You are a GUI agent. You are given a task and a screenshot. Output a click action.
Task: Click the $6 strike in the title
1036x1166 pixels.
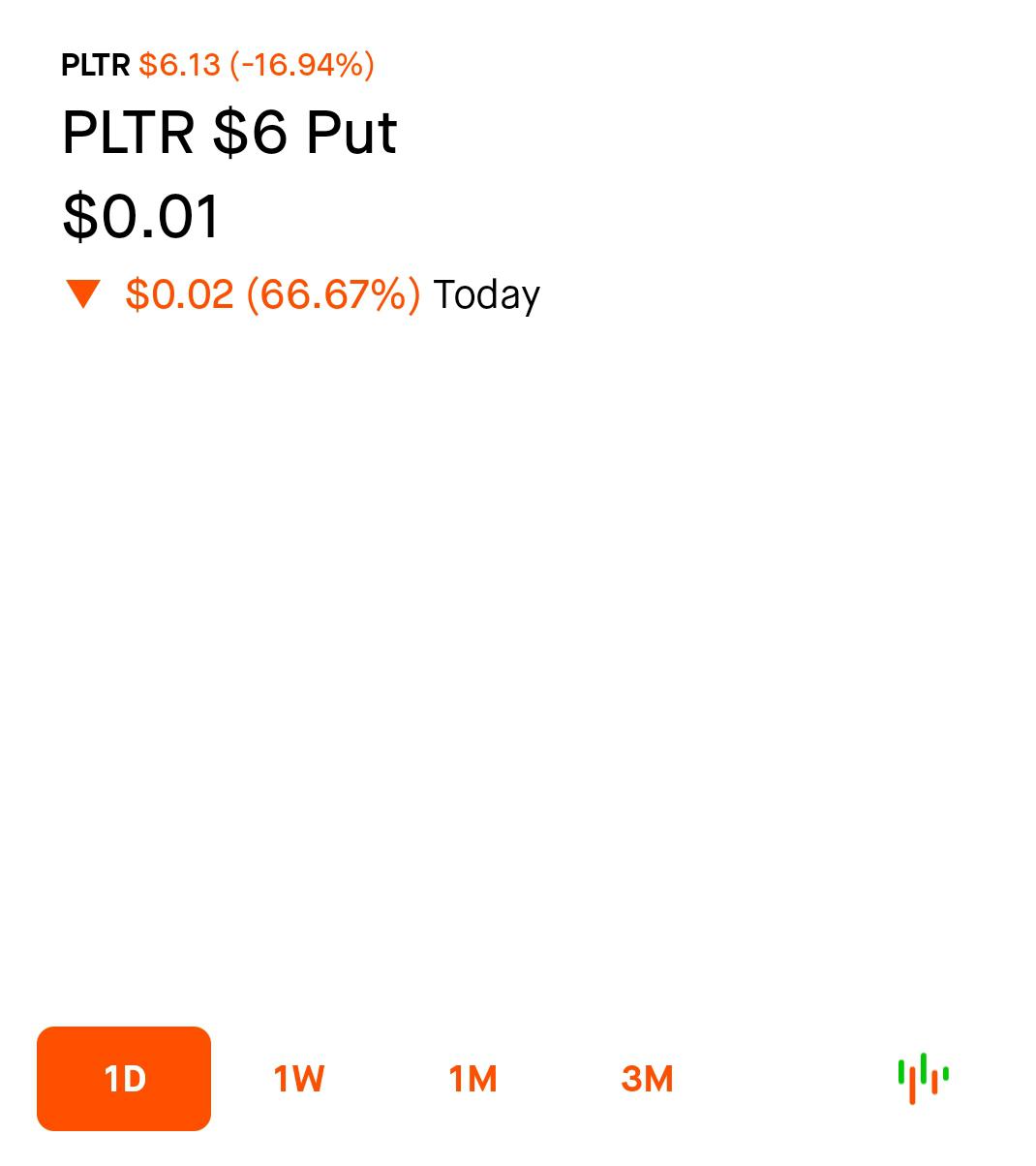pos(250,133)
